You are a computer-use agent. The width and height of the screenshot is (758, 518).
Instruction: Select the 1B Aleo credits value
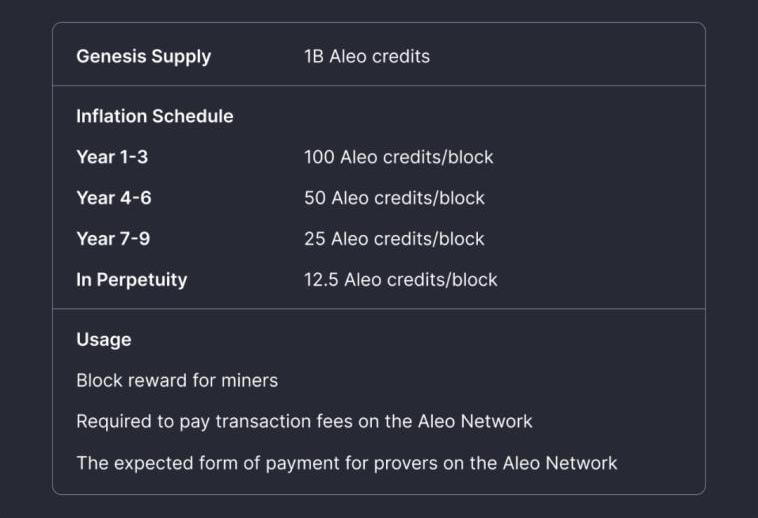[367, 57]
